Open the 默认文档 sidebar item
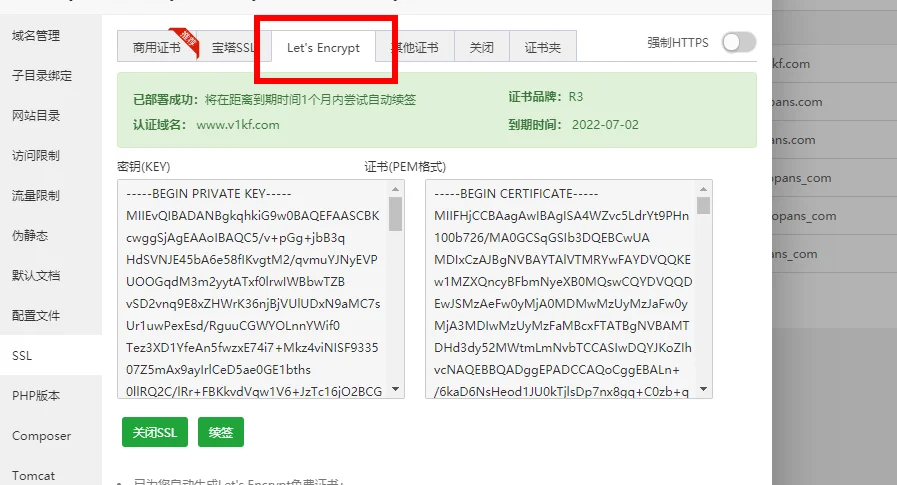The height and width of the screenshot is (485, 897). tap(36, 276)
